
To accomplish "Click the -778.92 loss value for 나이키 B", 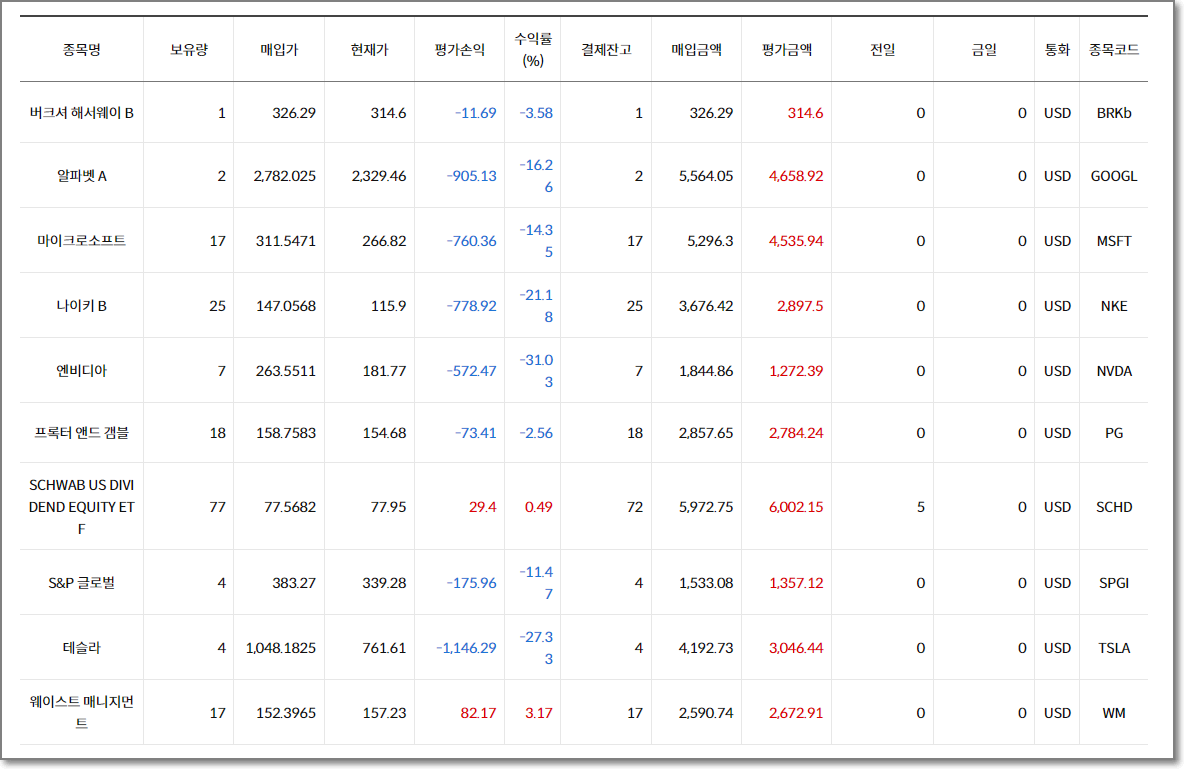I will [x=471, y=306].
